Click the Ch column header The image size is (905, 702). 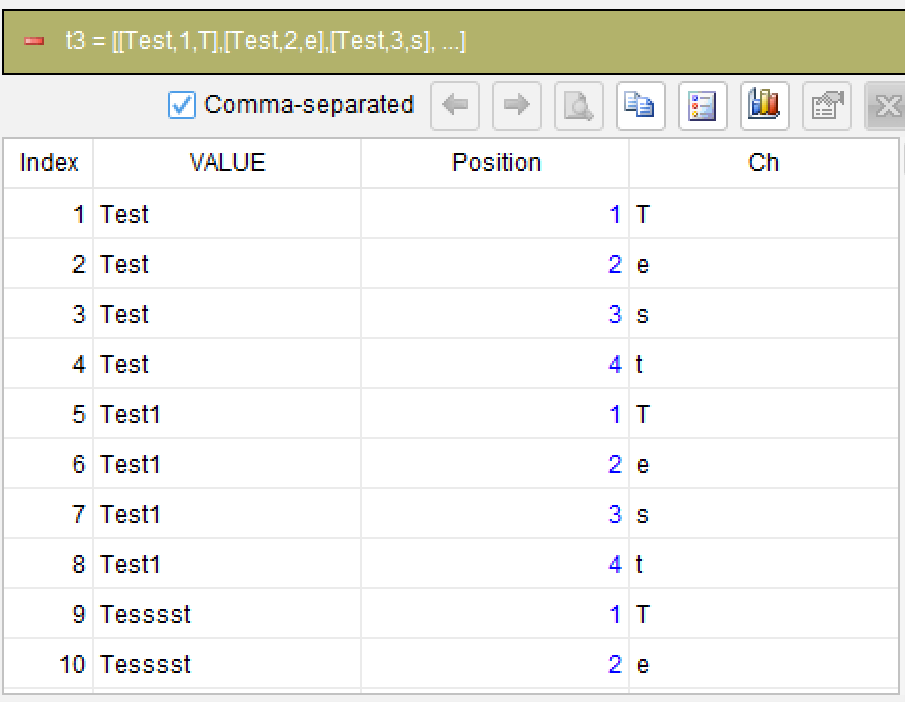[x=763, y=163]
